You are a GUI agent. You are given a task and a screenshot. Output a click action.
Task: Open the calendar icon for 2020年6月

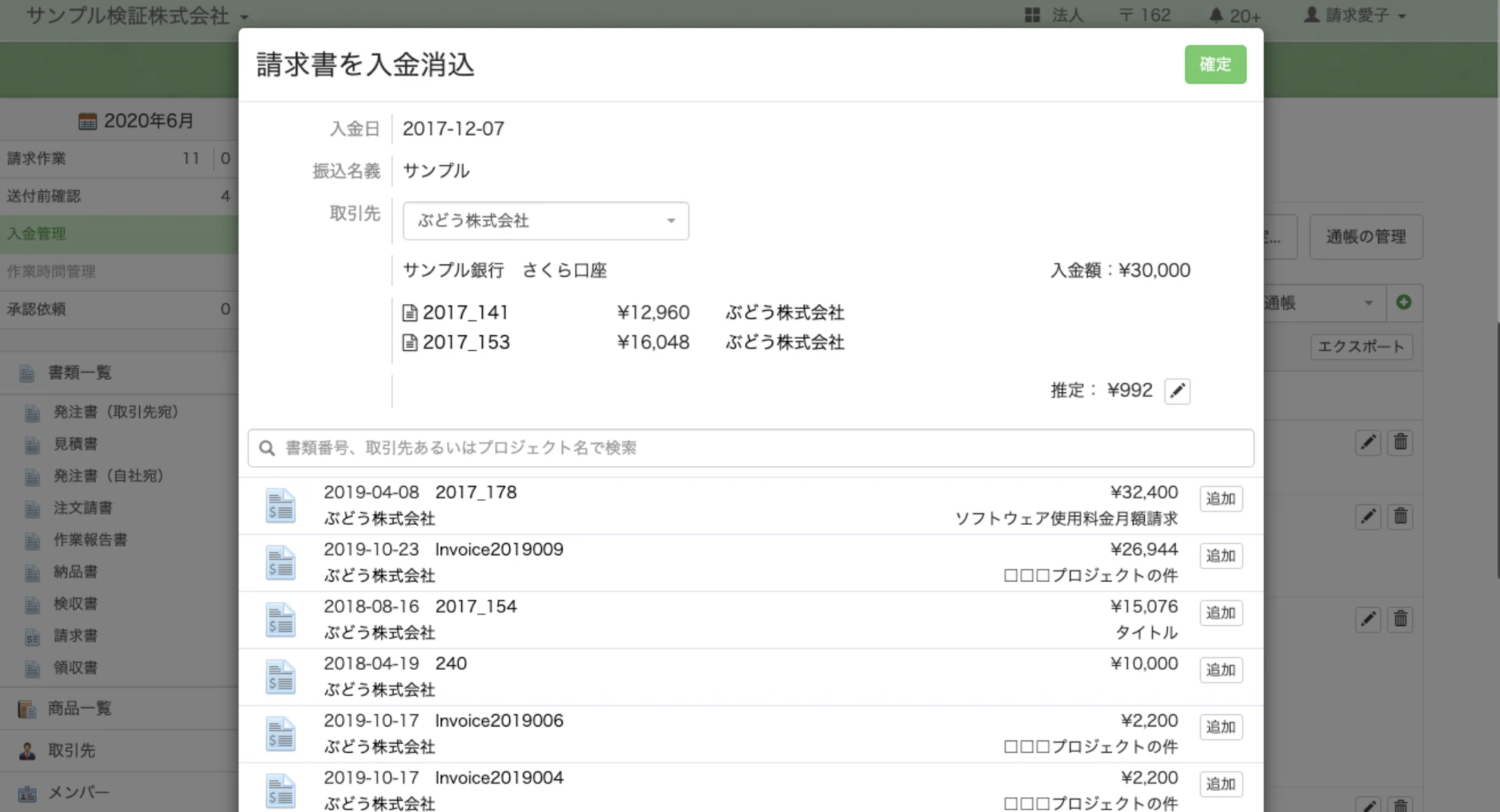tap(88, 121)
